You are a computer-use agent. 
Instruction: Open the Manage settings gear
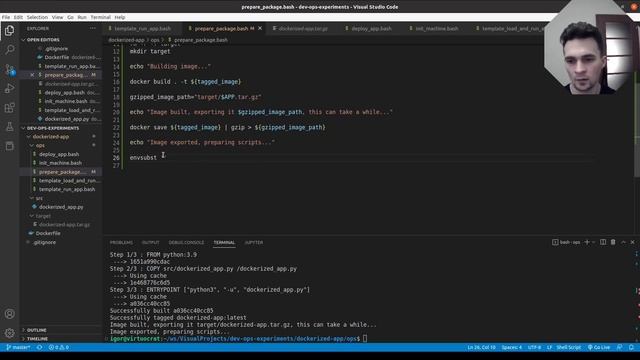[x=9, y=333]
